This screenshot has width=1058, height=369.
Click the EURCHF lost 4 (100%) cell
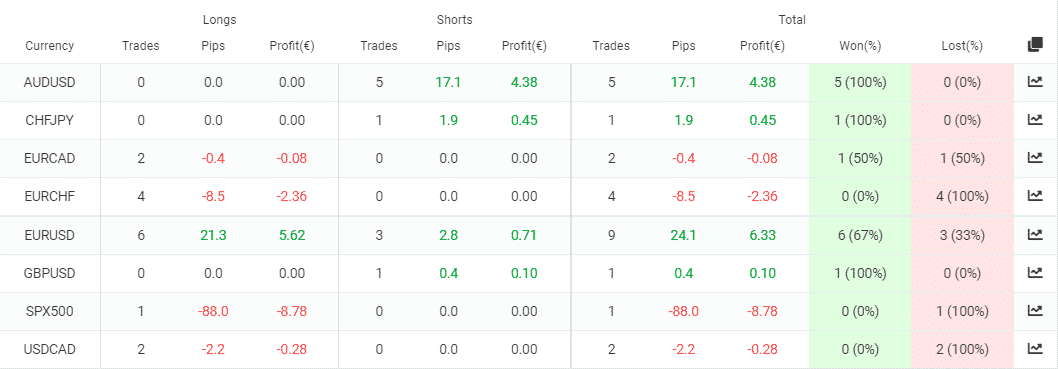pyautogui.click(x=962, y=197)
